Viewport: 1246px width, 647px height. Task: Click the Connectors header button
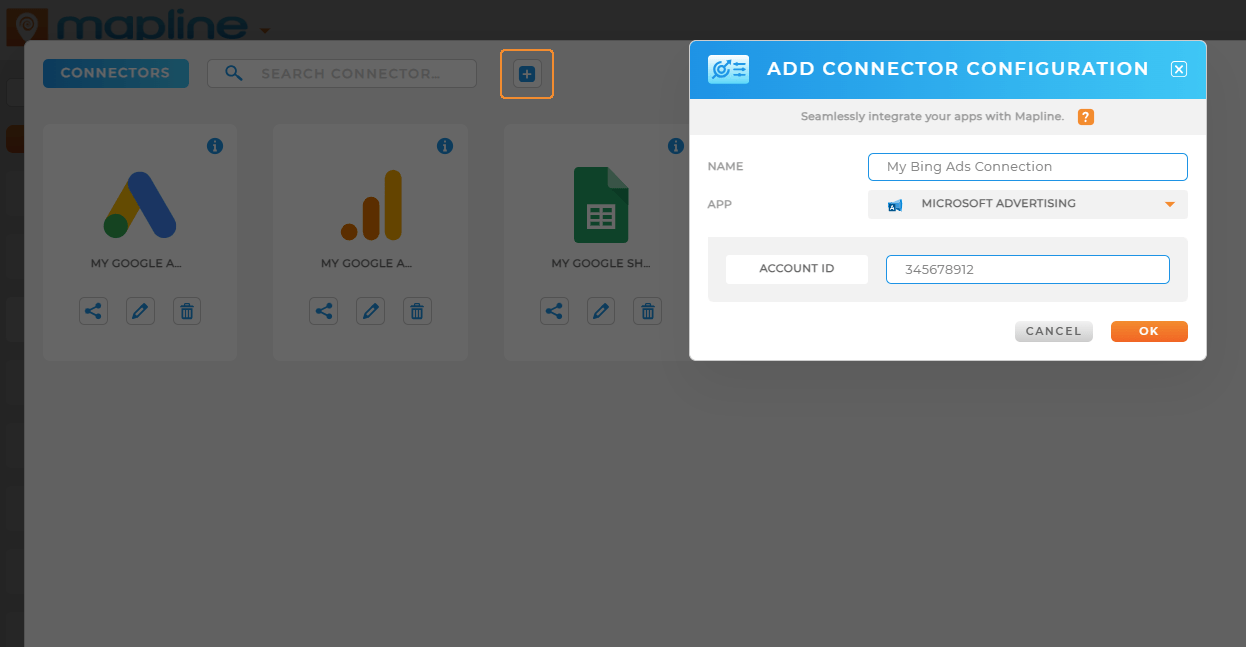(x=115, y=73)
